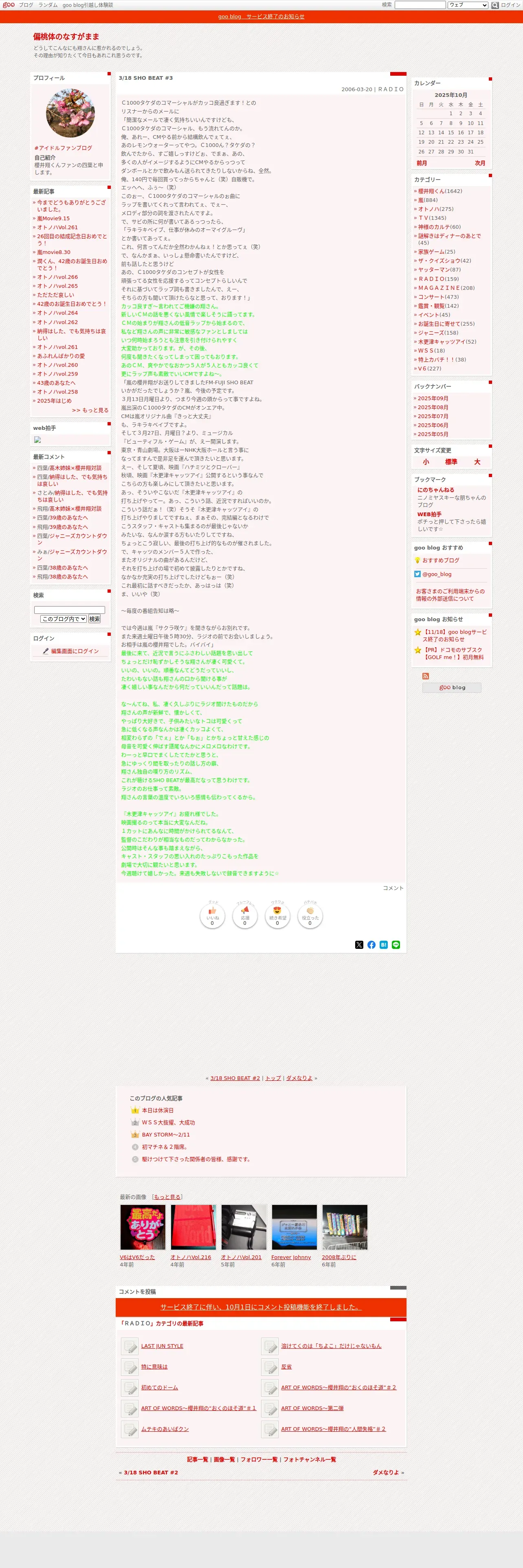Viewport: 523px width, 1568px height.
Task: Click the 応援 megaphone reaction button
Action: click(x=245, y=916)
